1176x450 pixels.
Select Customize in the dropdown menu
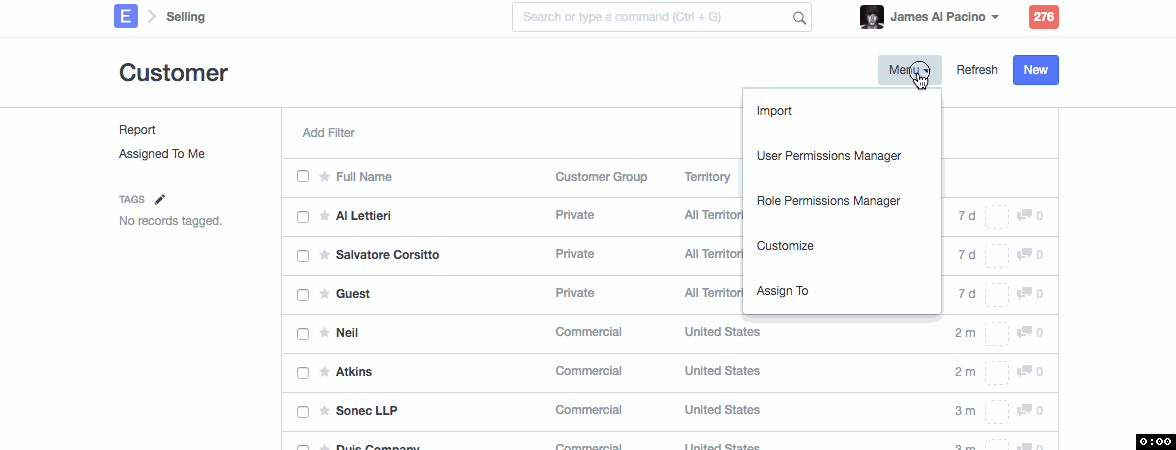(785, 246)
